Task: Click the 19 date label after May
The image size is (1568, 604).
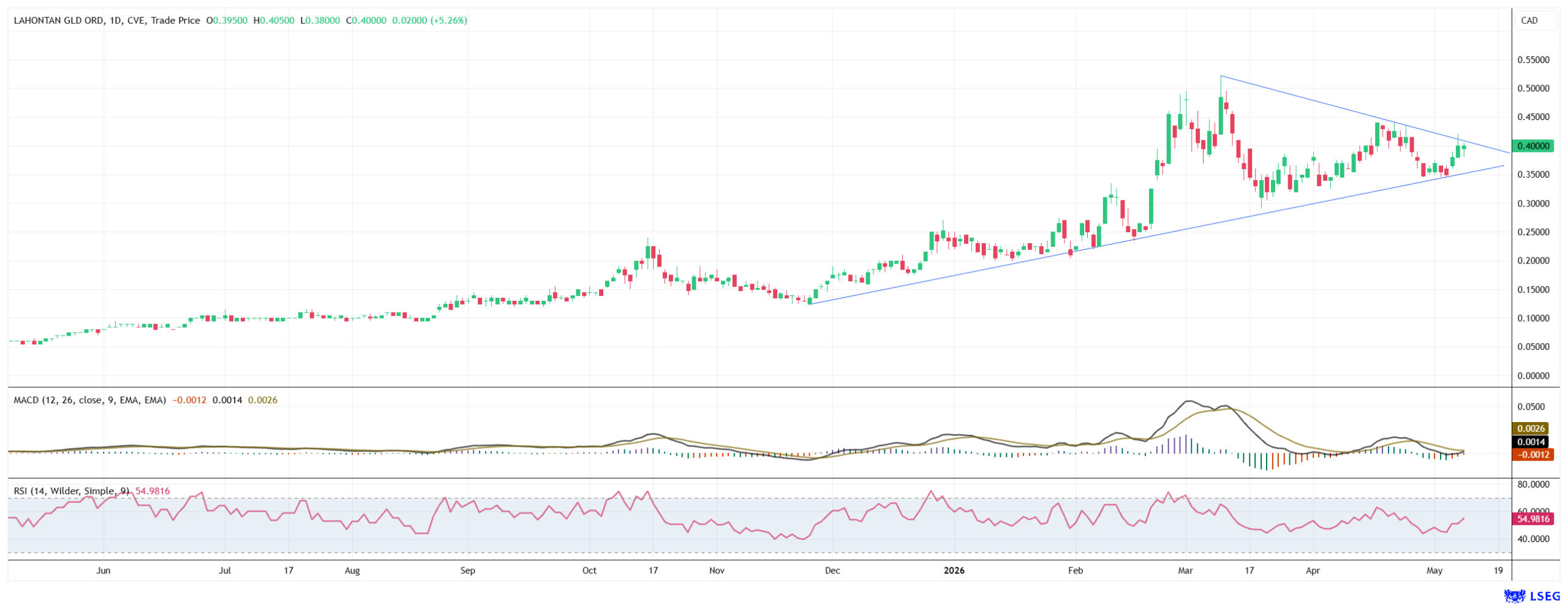Action: pyautogui.click(x=1498, y=570)
